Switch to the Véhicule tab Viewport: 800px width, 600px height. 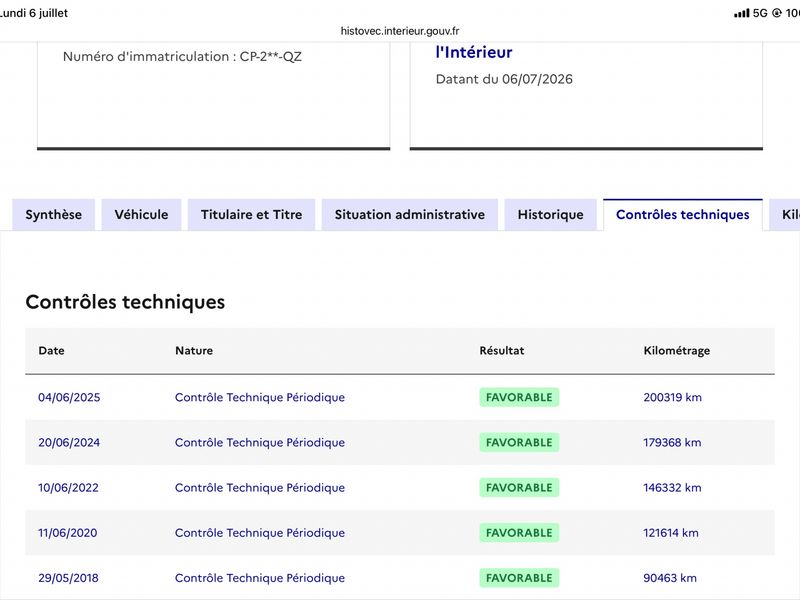click(x=141, y=215)
